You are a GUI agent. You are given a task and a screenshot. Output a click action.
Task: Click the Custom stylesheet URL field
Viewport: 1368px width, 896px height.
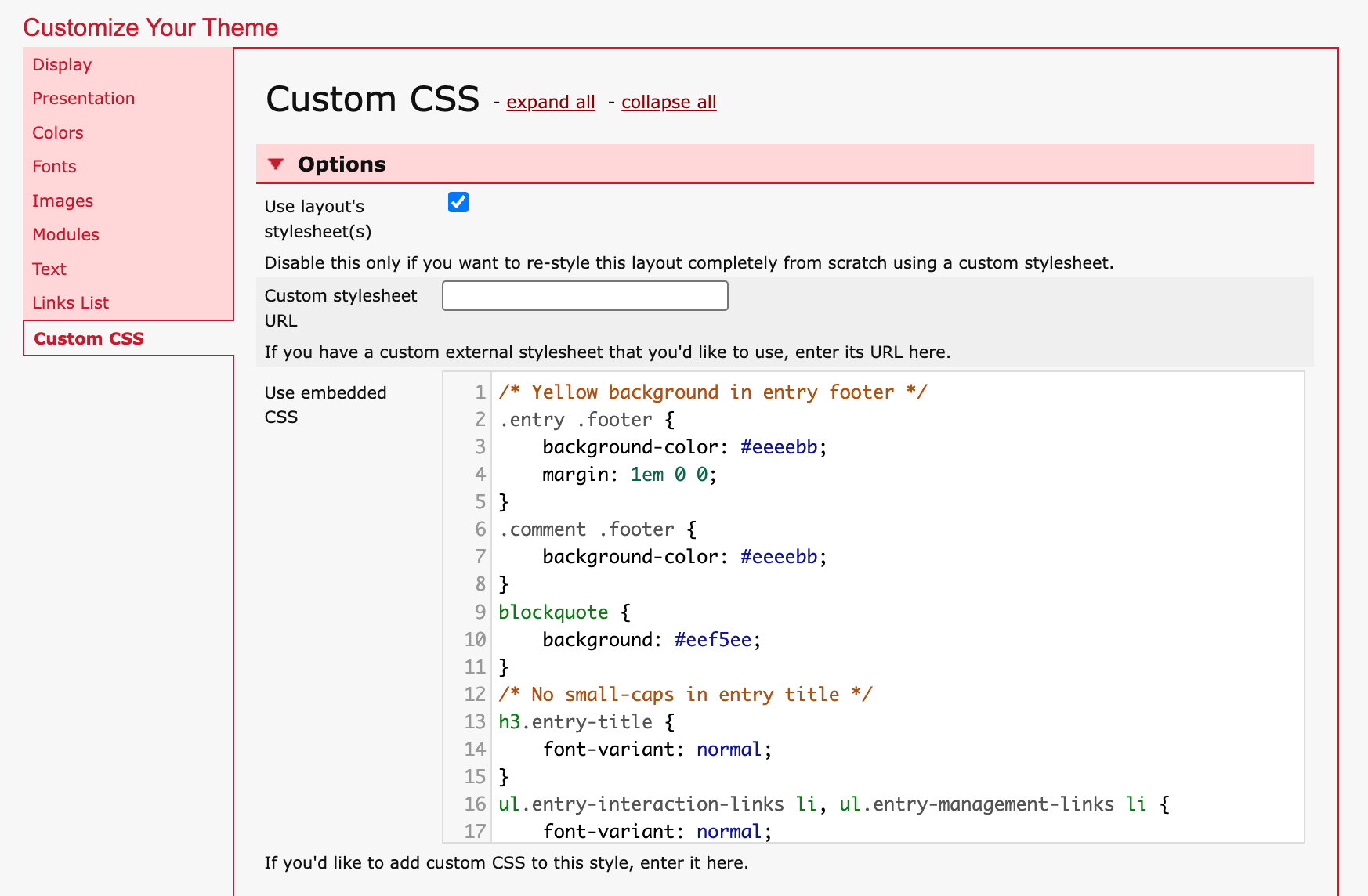(584, 296)
